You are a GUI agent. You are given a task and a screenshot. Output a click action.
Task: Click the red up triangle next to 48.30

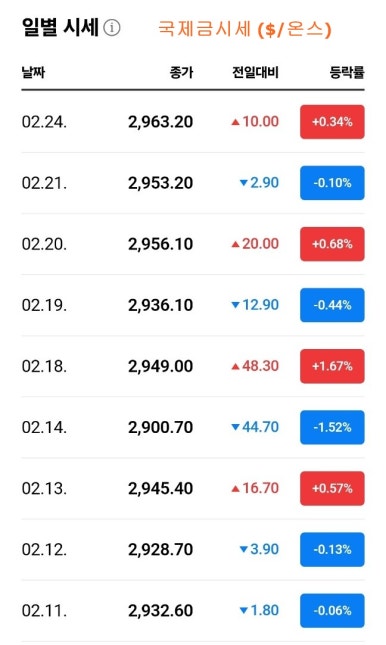tap(235, 366)
